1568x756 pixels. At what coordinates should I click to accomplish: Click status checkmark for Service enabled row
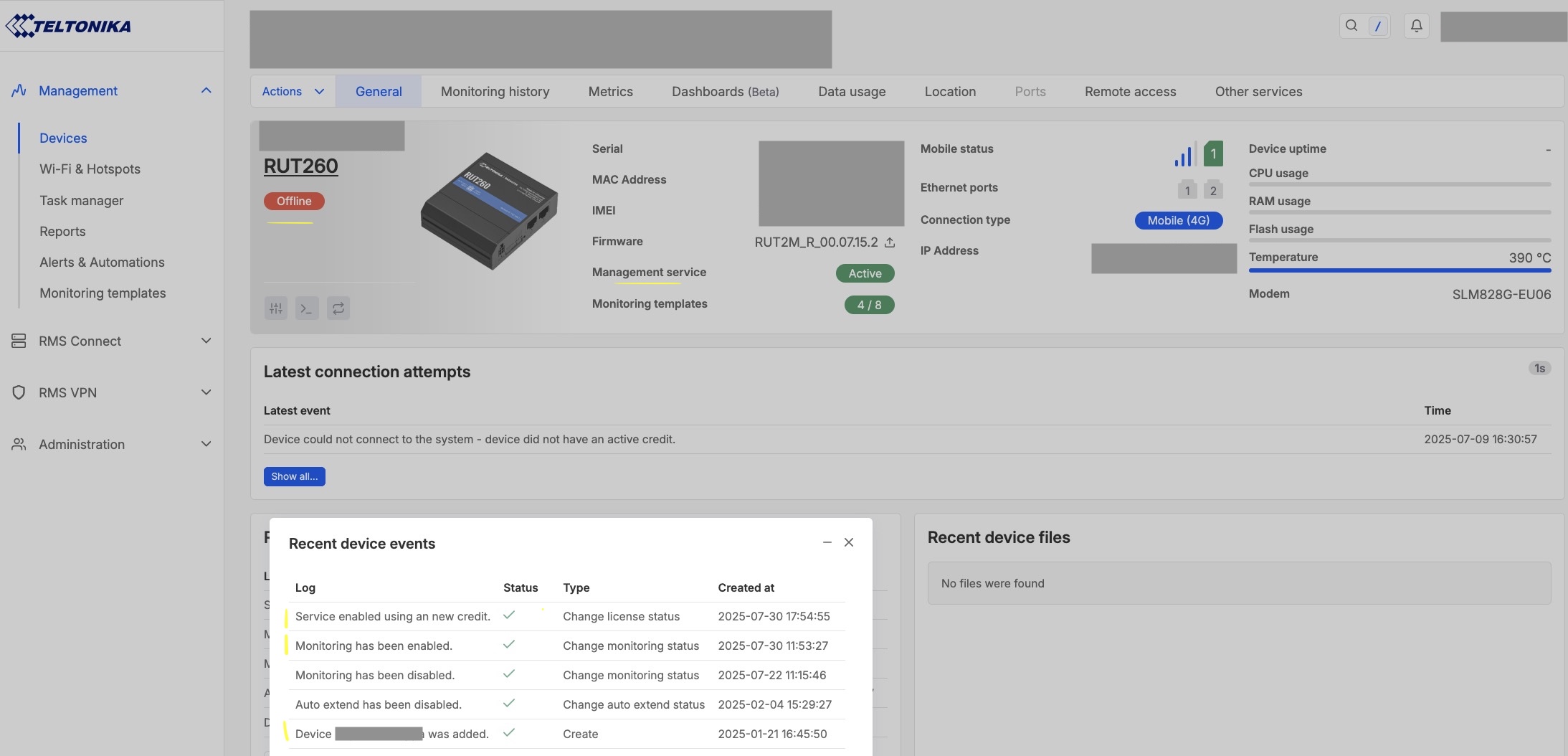point(509,615)
